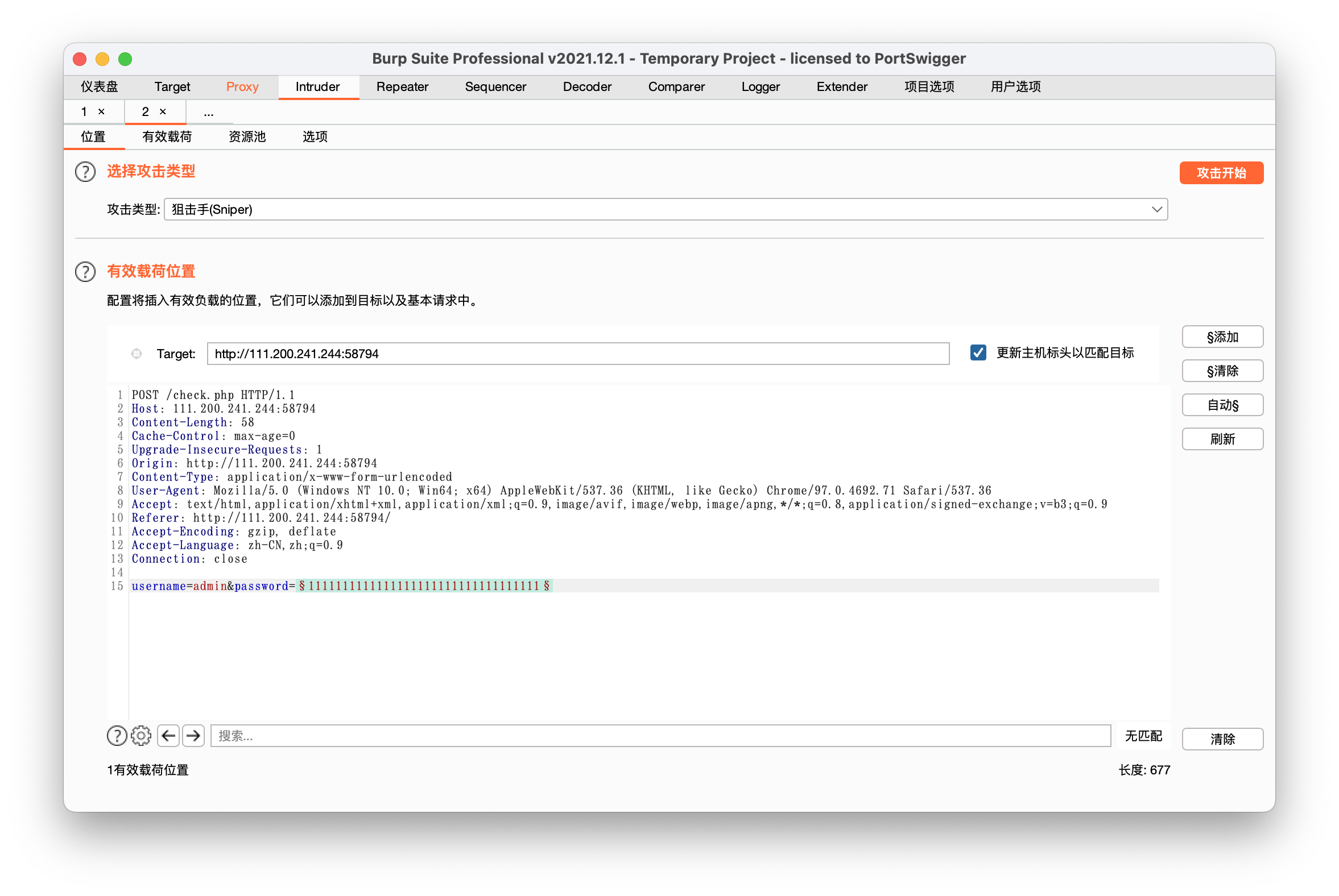Switch to the Target tab
Screen dimensions: 1339x896
tap(172, 87)
